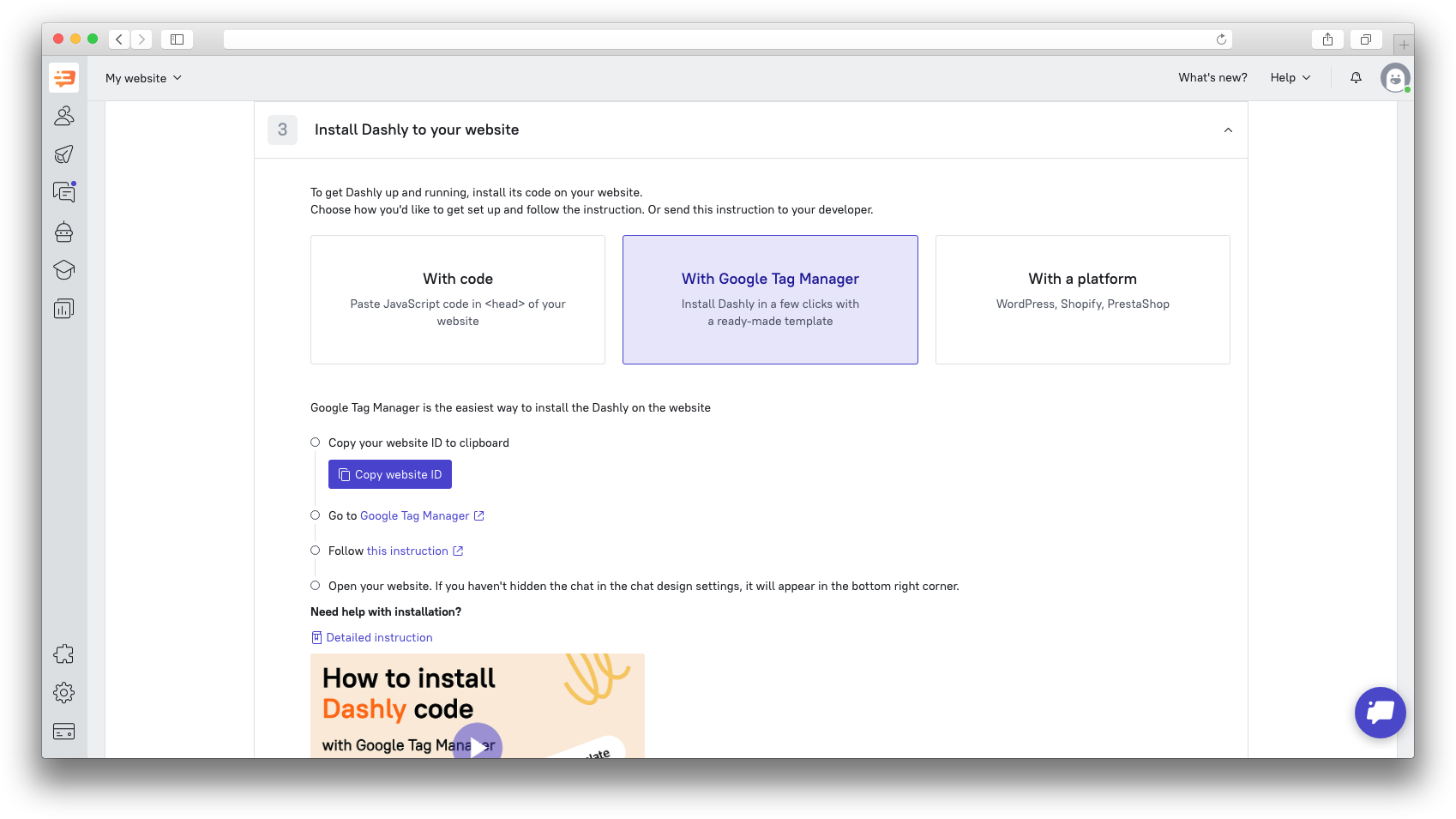Open the chatbot sidebar icon
The width and height of the screenshot is (1456, 819).
[x=64, y=232]
